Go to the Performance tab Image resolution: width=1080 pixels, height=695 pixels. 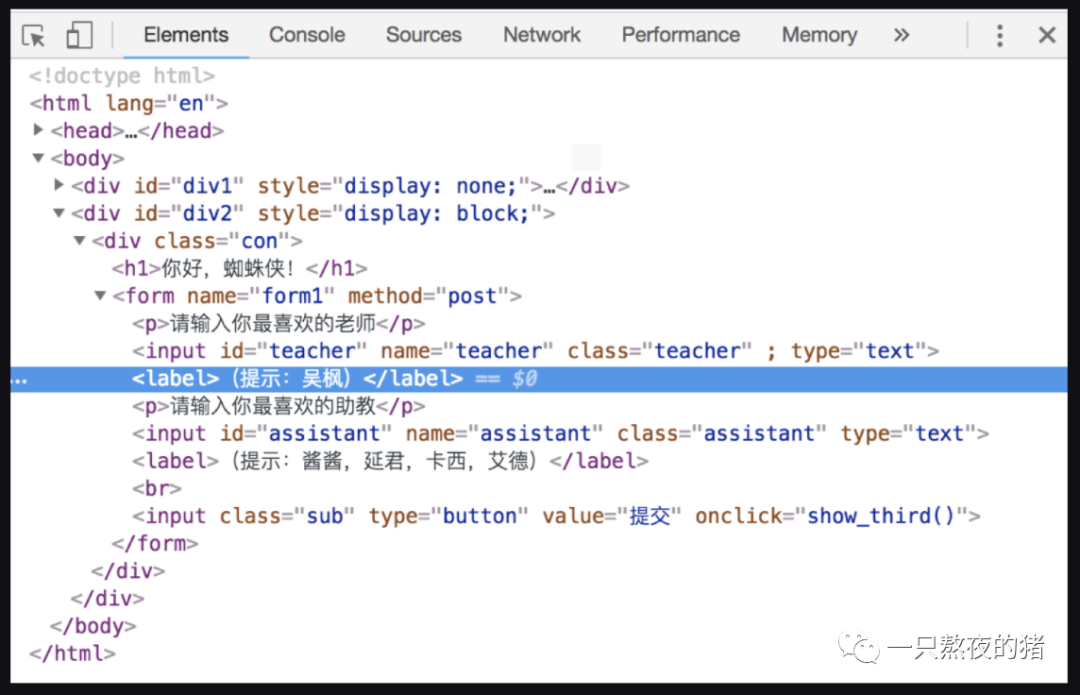(681, 34)
